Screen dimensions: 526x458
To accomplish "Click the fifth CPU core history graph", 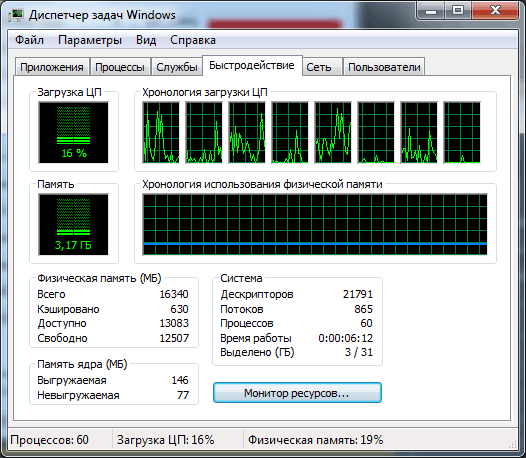I will [x=333, y=133].
